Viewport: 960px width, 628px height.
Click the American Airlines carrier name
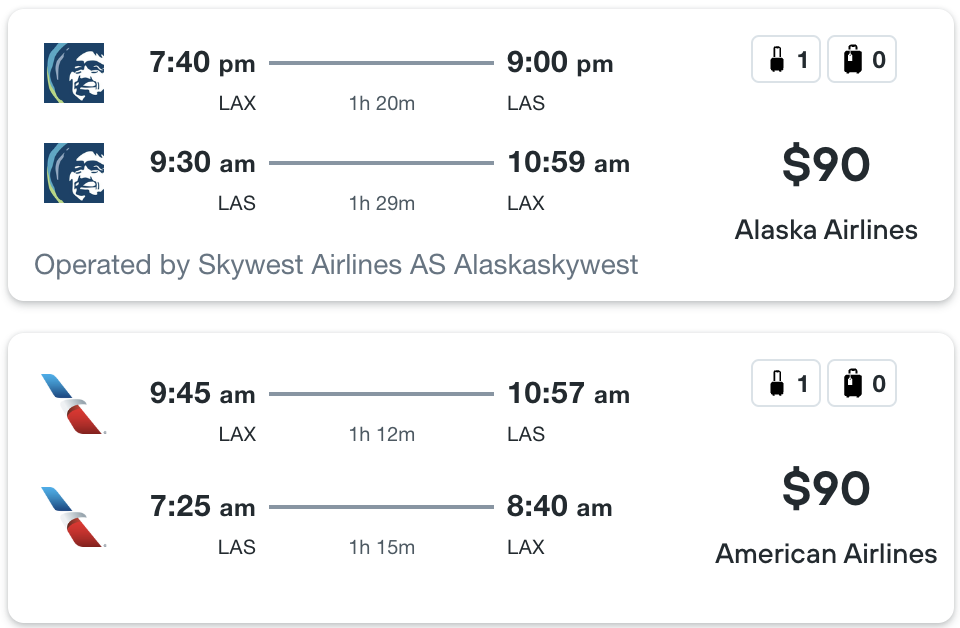(826, 553)
